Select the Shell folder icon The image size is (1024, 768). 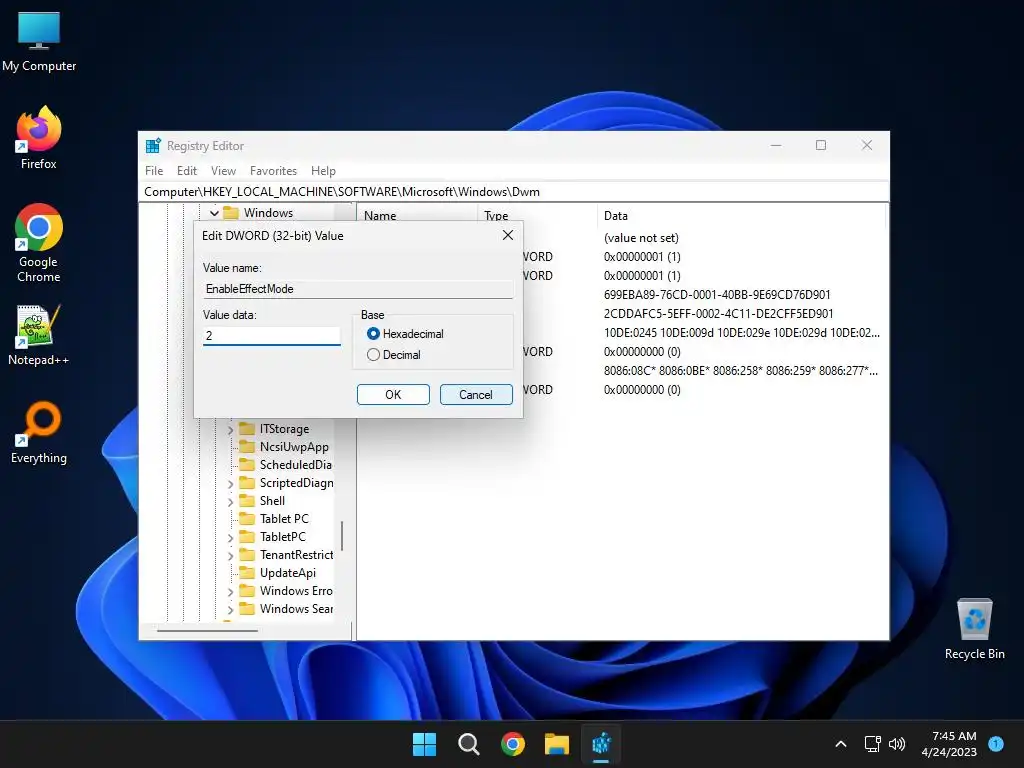point(246,501)
